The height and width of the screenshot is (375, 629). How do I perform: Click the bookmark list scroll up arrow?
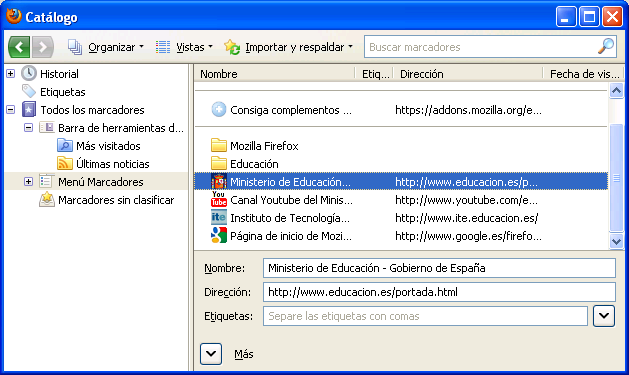[x=616, y=91]
